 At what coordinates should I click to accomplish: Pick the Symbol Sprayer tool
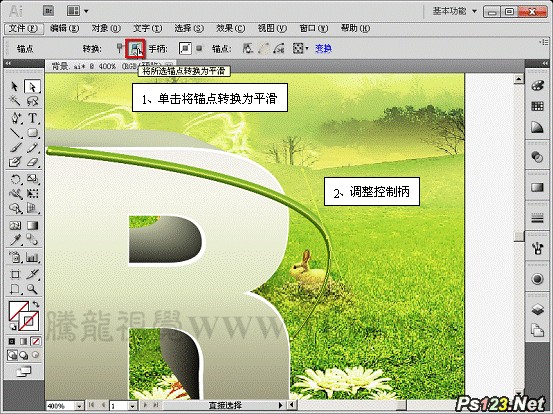coord(15,257)
